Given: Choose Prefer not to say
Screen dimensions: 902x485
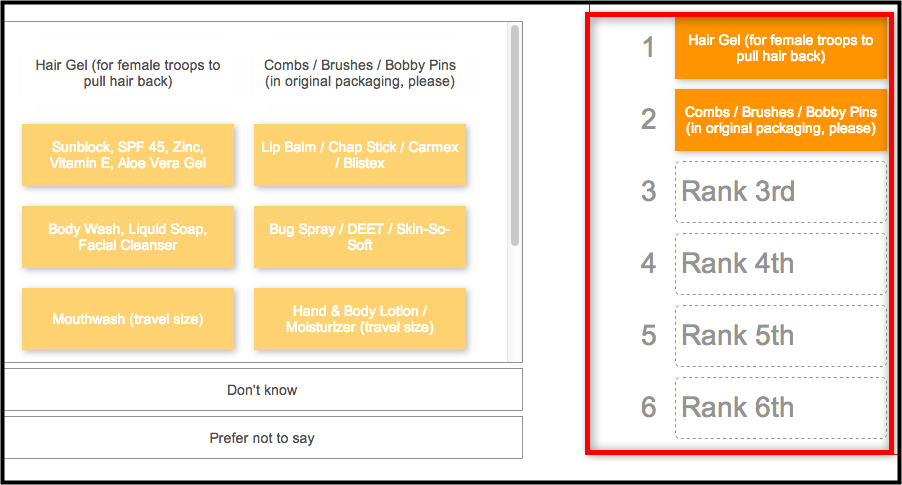Looking at the screenshot, I should click(x=262, y=438).
